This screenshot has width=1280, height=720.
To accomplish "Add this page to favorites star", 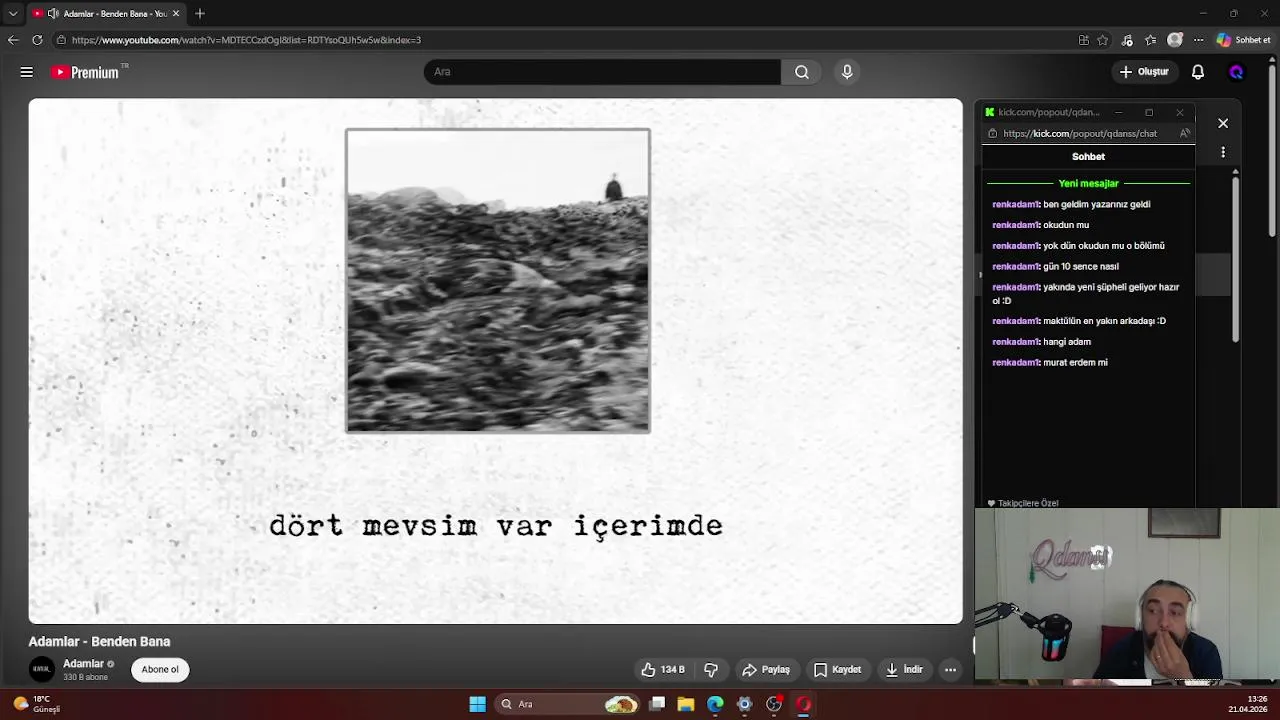I will pyautogui.click(x=1103, y=40).
